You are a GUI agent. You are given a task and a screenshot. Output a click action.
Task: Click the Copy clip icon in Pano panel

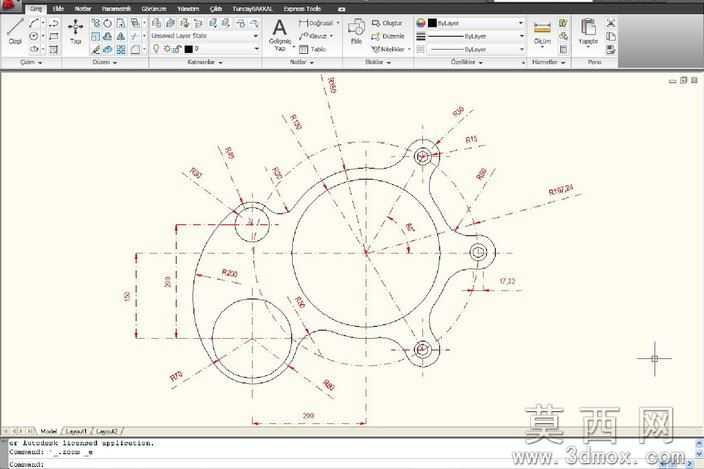(x=611, y=36)
